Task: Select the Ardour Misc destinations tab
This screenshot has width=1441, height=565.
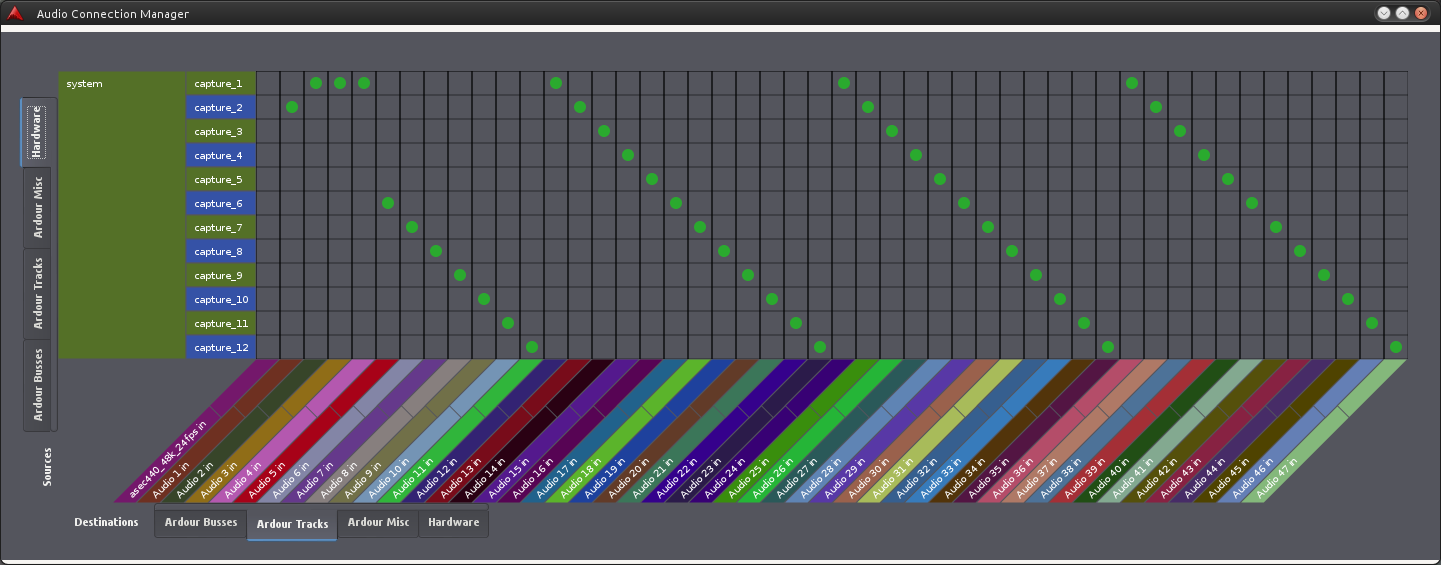Action: coord(378,523)
